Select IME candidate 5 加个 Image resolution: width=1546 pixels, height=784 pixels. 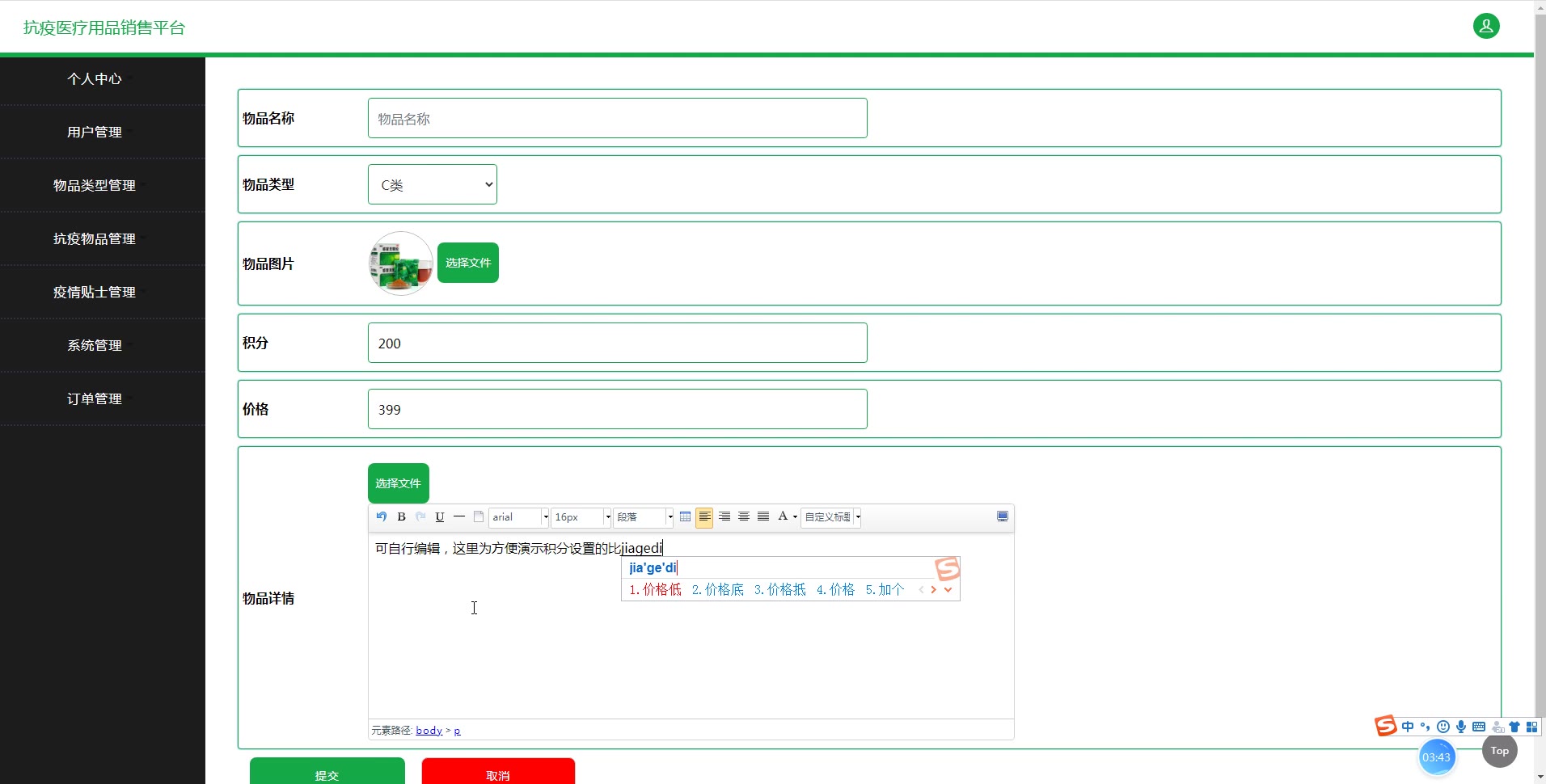click(885, 590)
